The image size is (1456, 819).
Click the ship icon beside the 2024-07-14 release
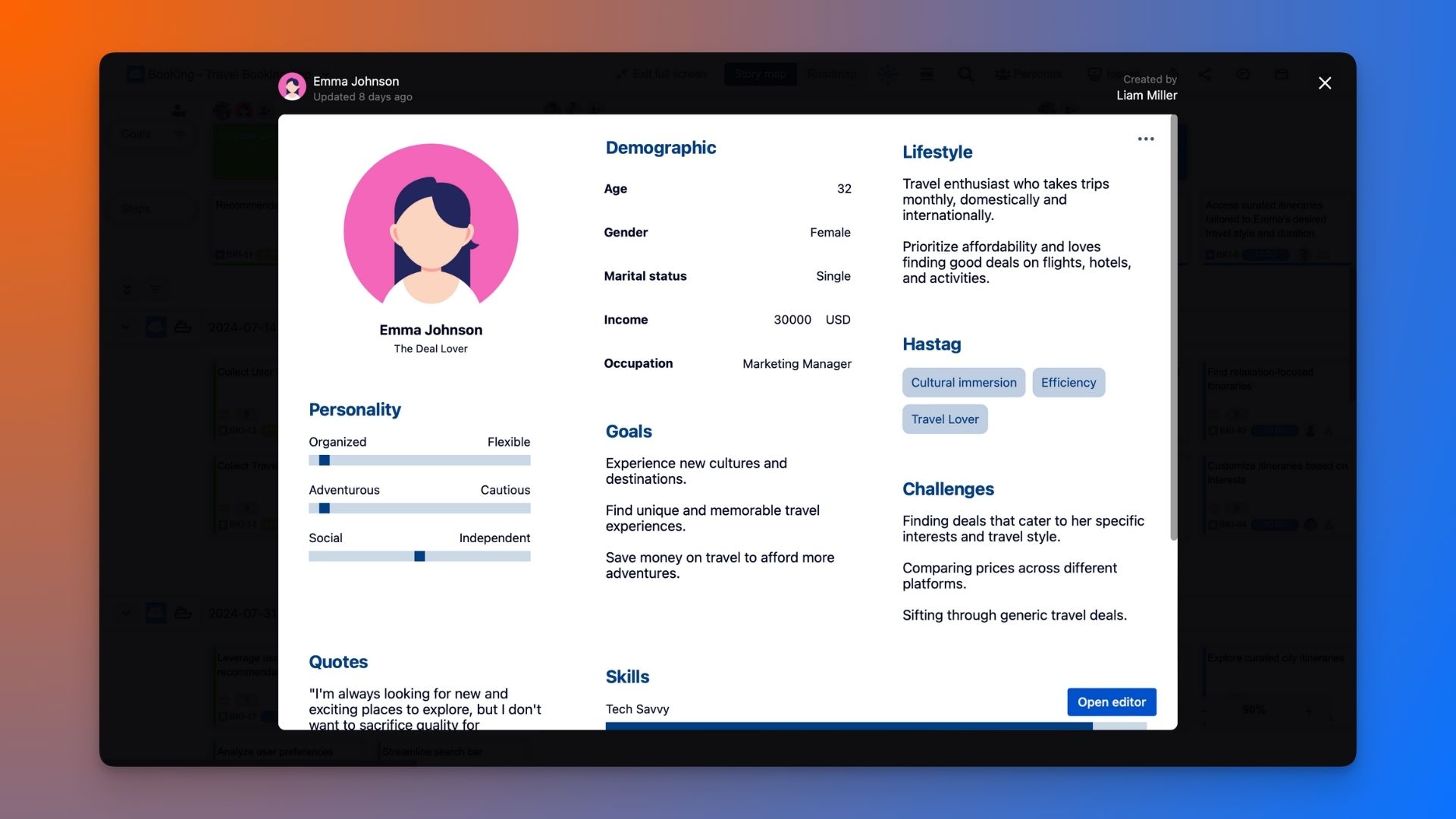point(184,326)
